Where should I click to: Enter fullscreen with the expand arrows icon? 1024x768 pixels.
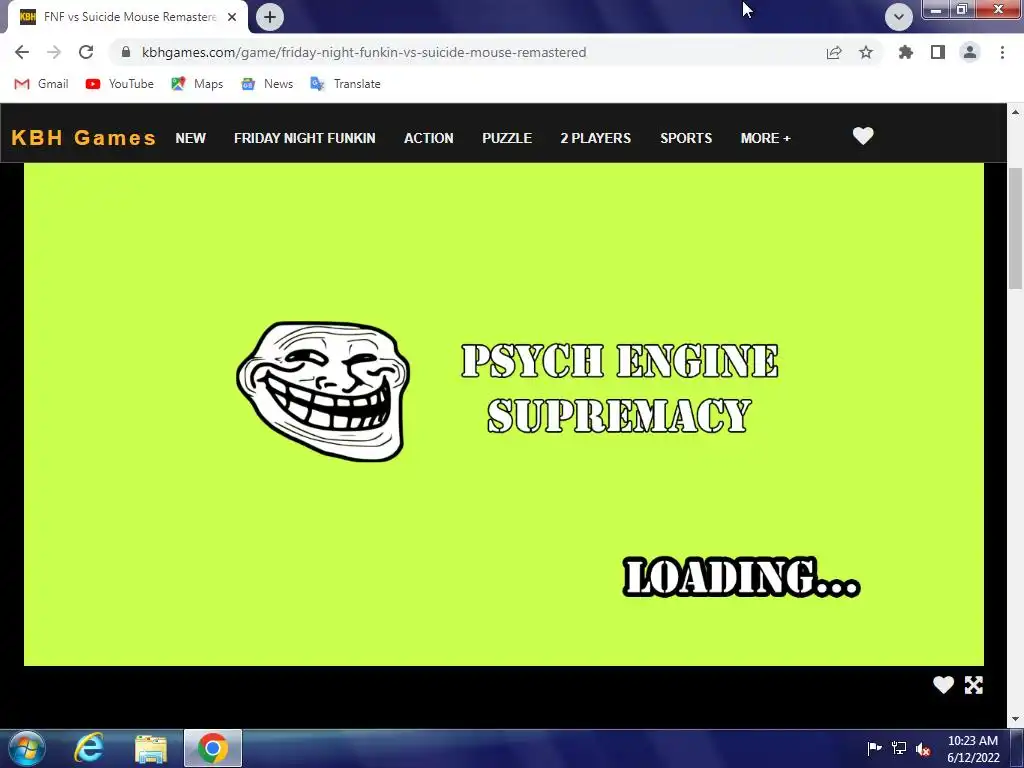974,685
